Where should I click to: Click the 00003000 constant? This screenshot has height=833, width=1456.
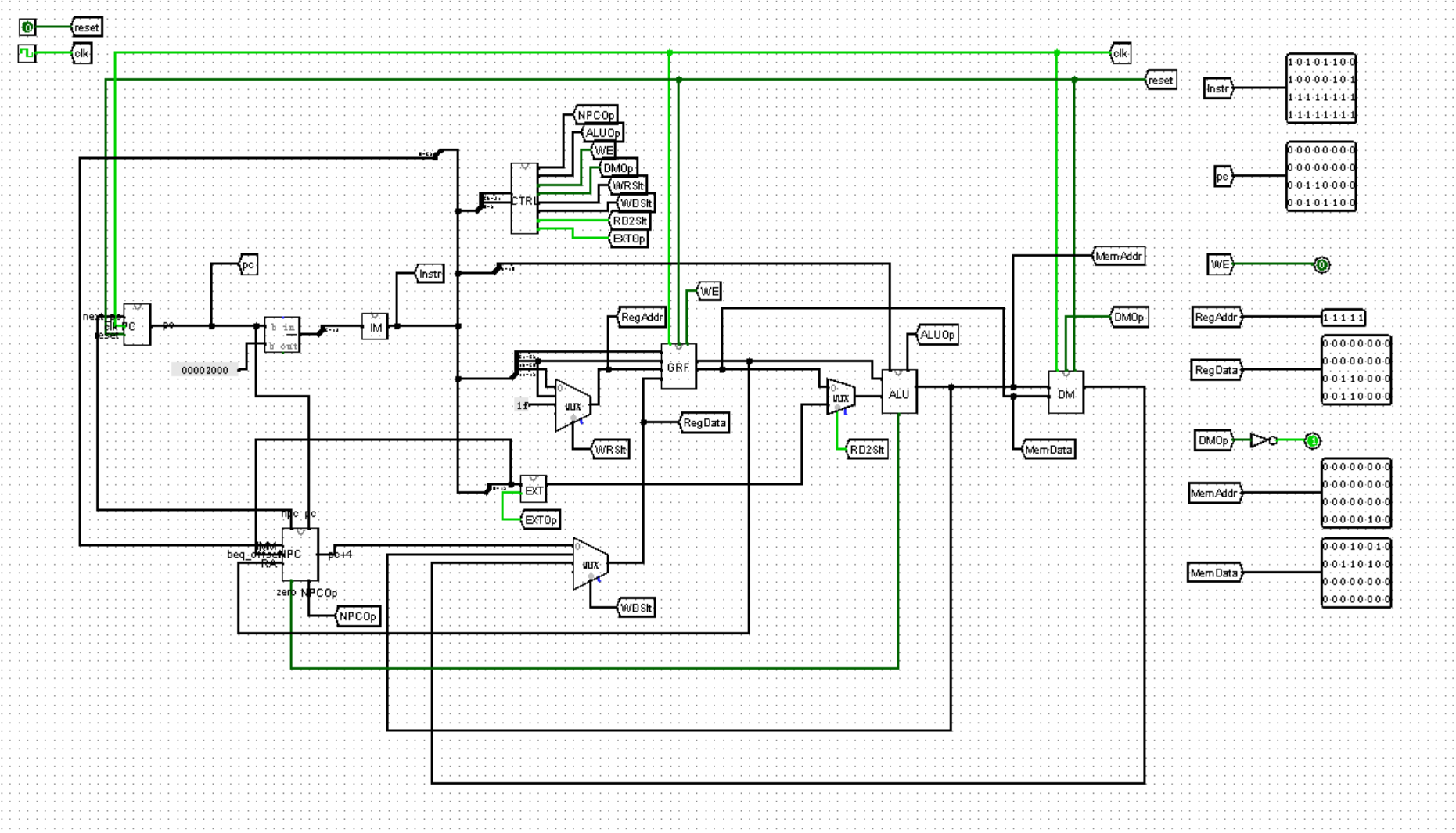[205, 370]
